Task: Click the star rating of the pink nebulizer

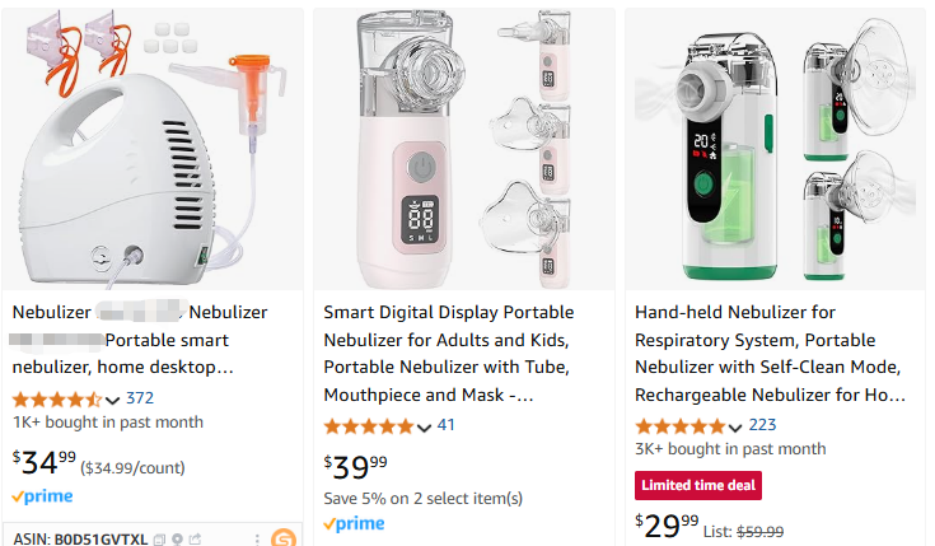Action: (x=368, y=426)
